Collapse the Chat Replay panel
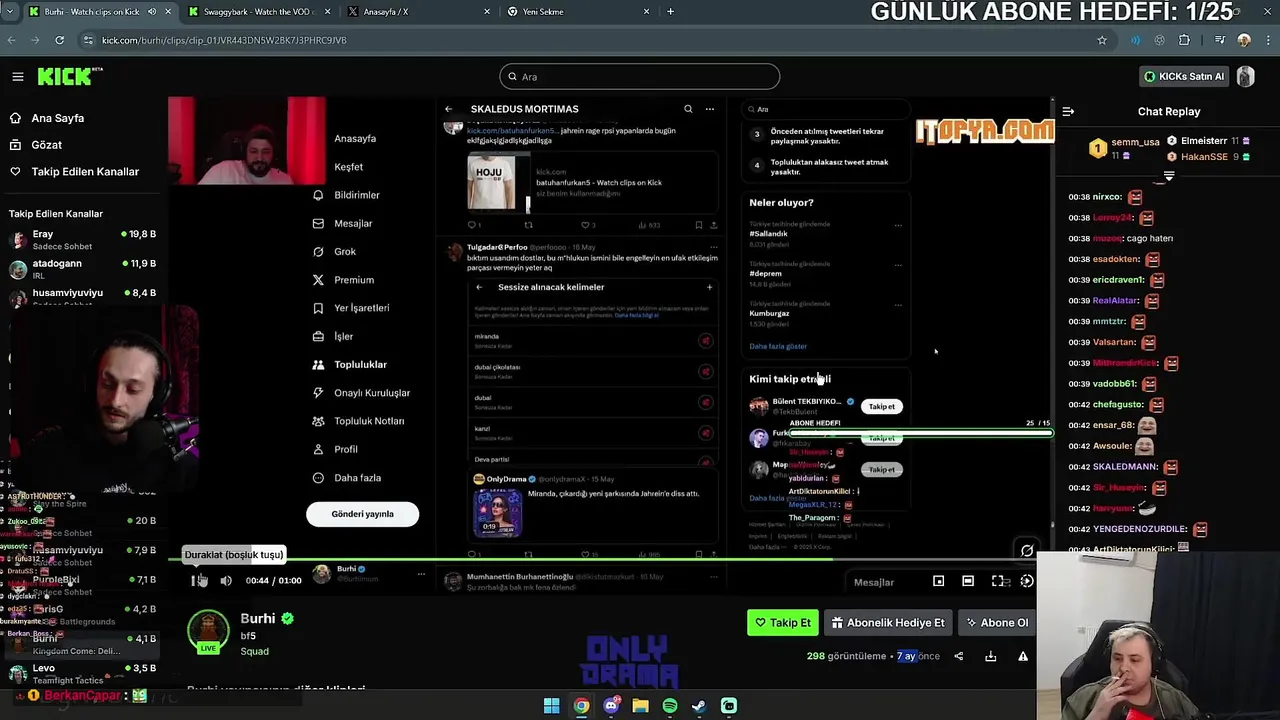1280x720 pixels. pyautogui.click(x=1068, y=112)
